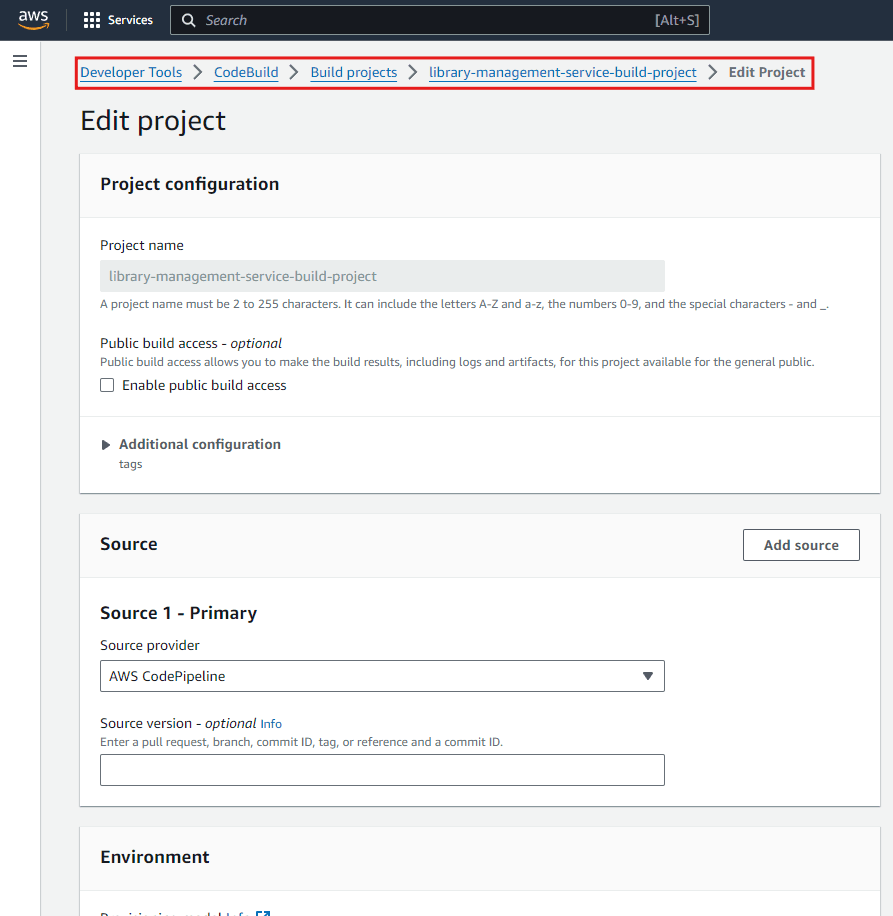Open Build projects breadcrumb link
Screen dimensions: 893x916
pos(353,72)
